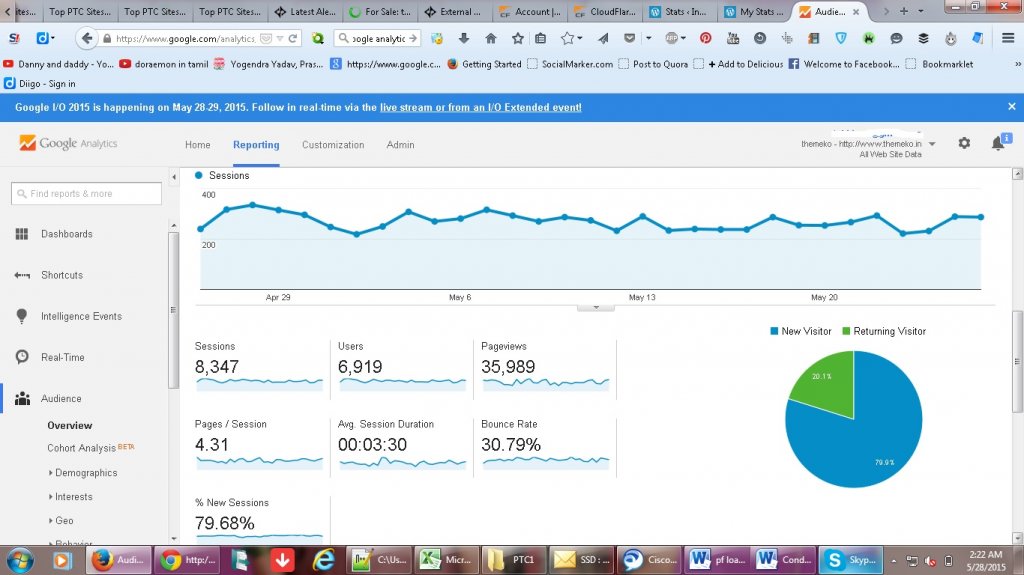The height and width of the screenshot is (575, 1024).
Task: Click the Audience people icon
Action: pos(22,399)
